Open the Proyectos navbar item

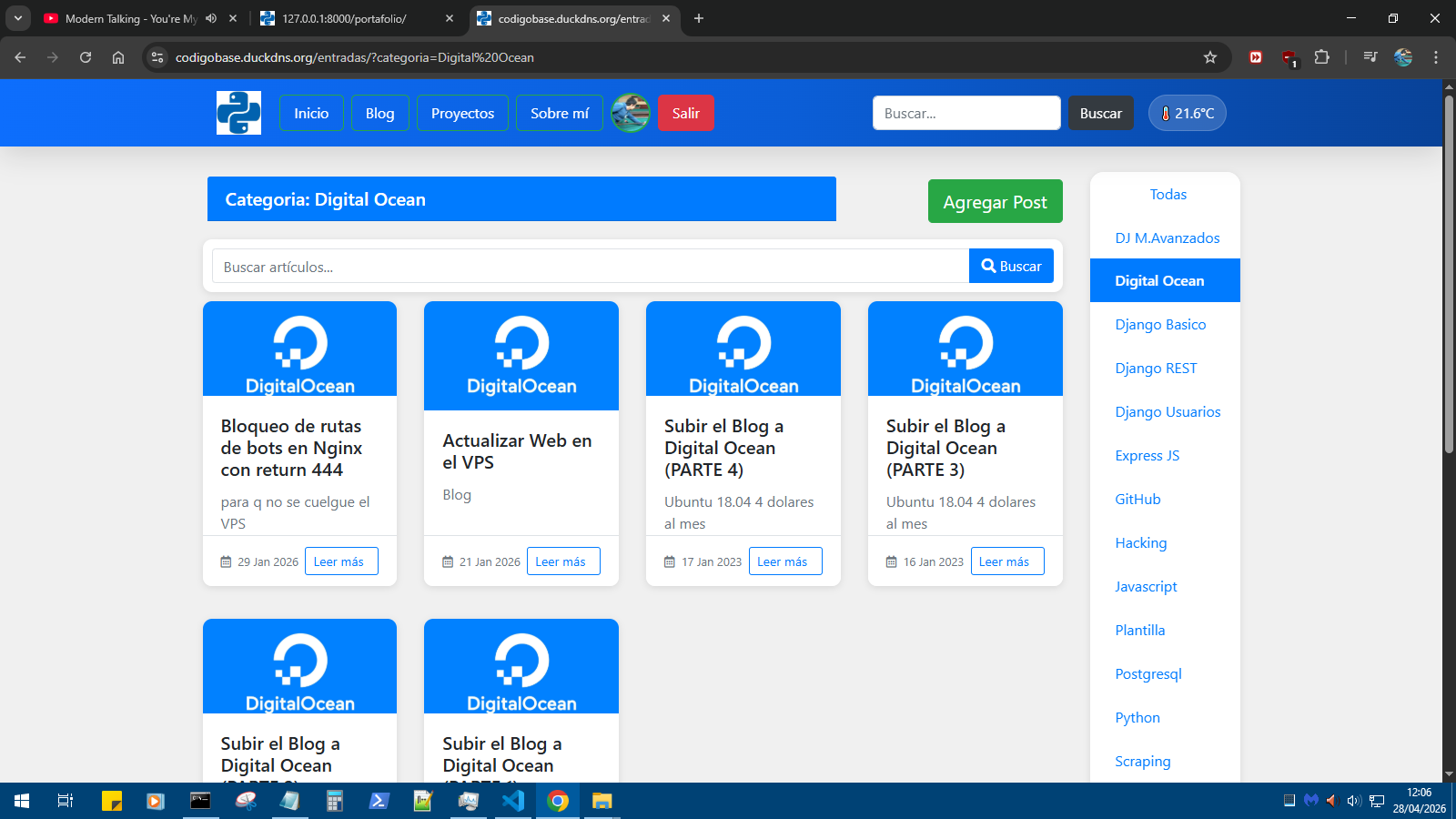pyautogui.click(x=462, y=113)
